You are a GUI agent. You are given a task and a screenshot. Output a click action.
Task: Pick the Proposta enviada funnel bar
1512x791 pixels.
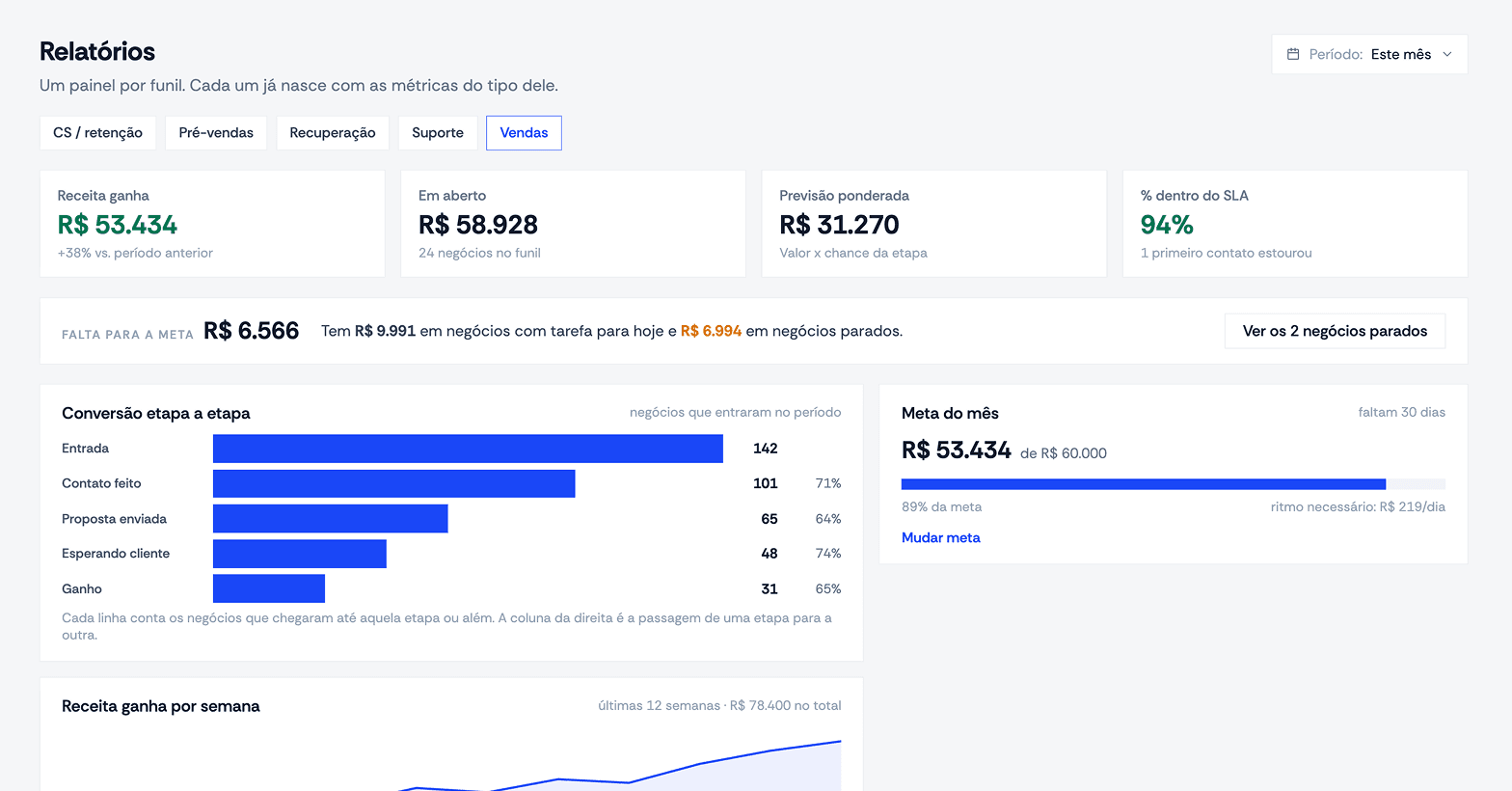(x=331, y=519)
